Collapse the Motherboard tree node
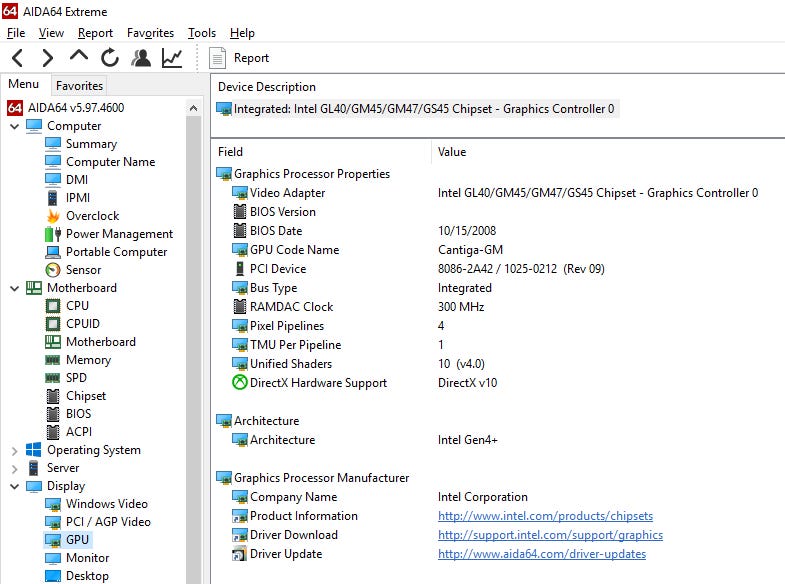The image size is (785, 584). tap(14, 288)
